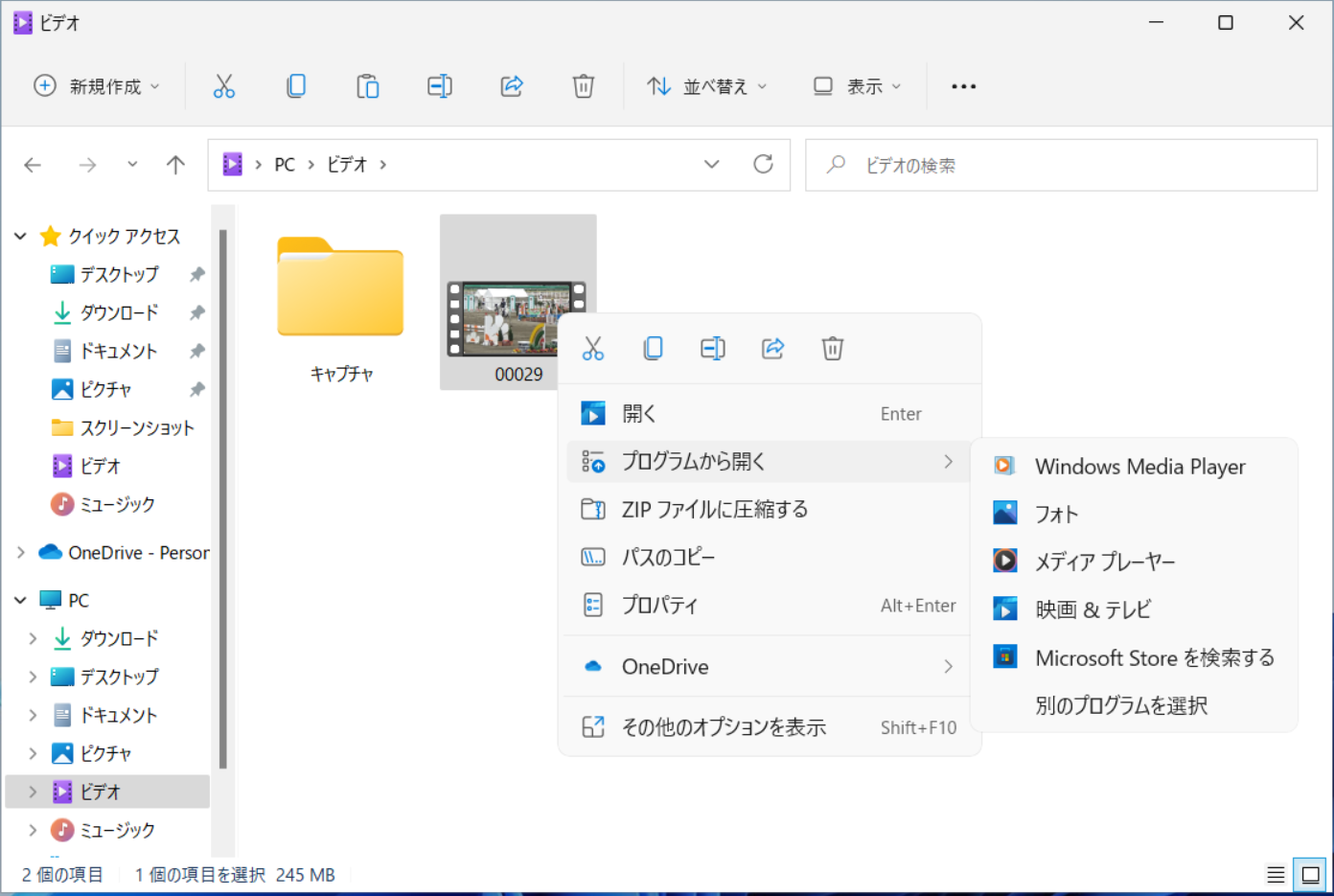This screenshot has height=896, width=1334.
Task: Click the Paste clipboard icon in the toolbar
Action: [368, 86]
